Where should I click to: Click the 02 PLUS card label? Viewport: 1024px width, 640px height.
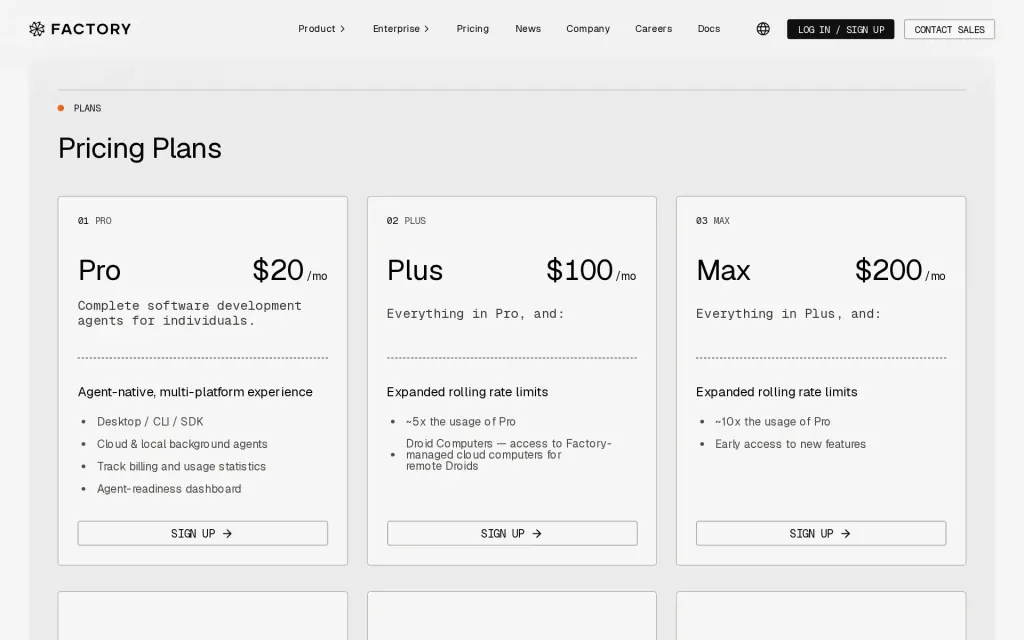[406, 221]
